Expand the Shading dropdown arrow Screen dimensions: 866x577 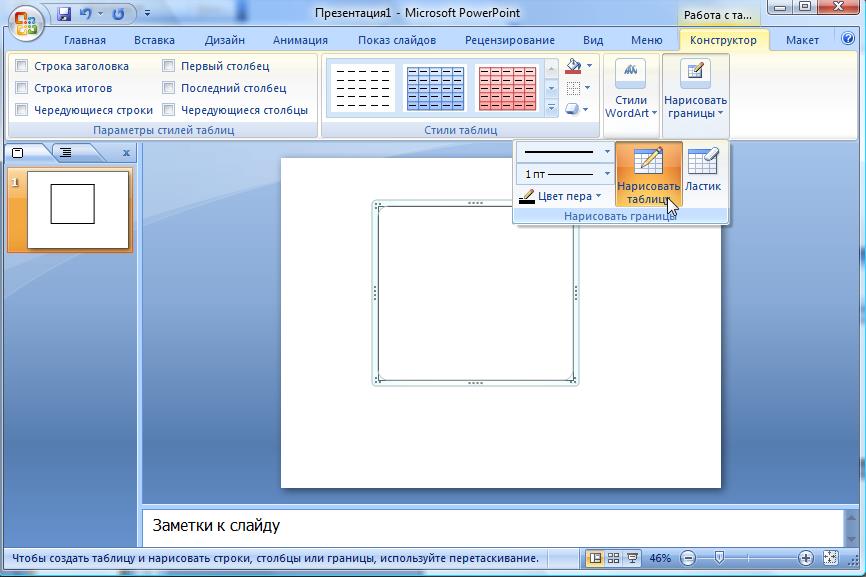coord(589,66)
